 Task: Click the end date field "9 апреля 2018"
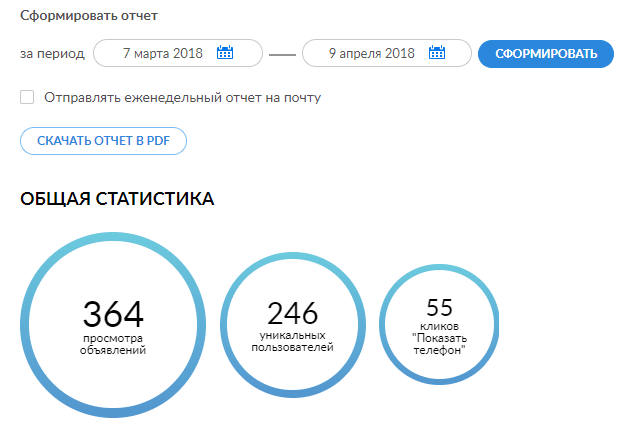click(x=371, y=53)
